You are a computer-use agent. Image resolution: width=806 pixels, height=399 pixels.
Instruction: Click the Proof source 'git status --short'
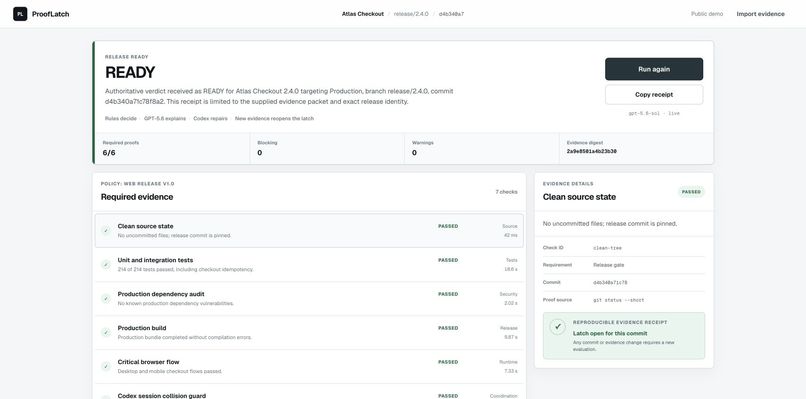click(x=619, y=300)
